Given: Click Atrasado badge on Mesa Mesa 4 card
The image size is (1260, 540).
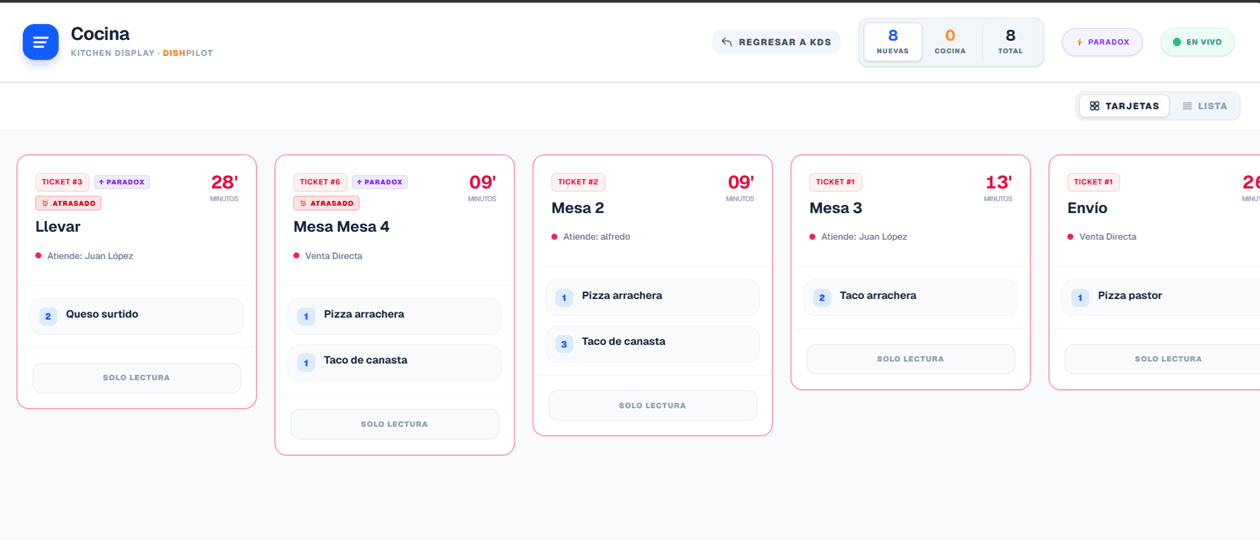Looking at the screenshot, I should pos(326,203).
